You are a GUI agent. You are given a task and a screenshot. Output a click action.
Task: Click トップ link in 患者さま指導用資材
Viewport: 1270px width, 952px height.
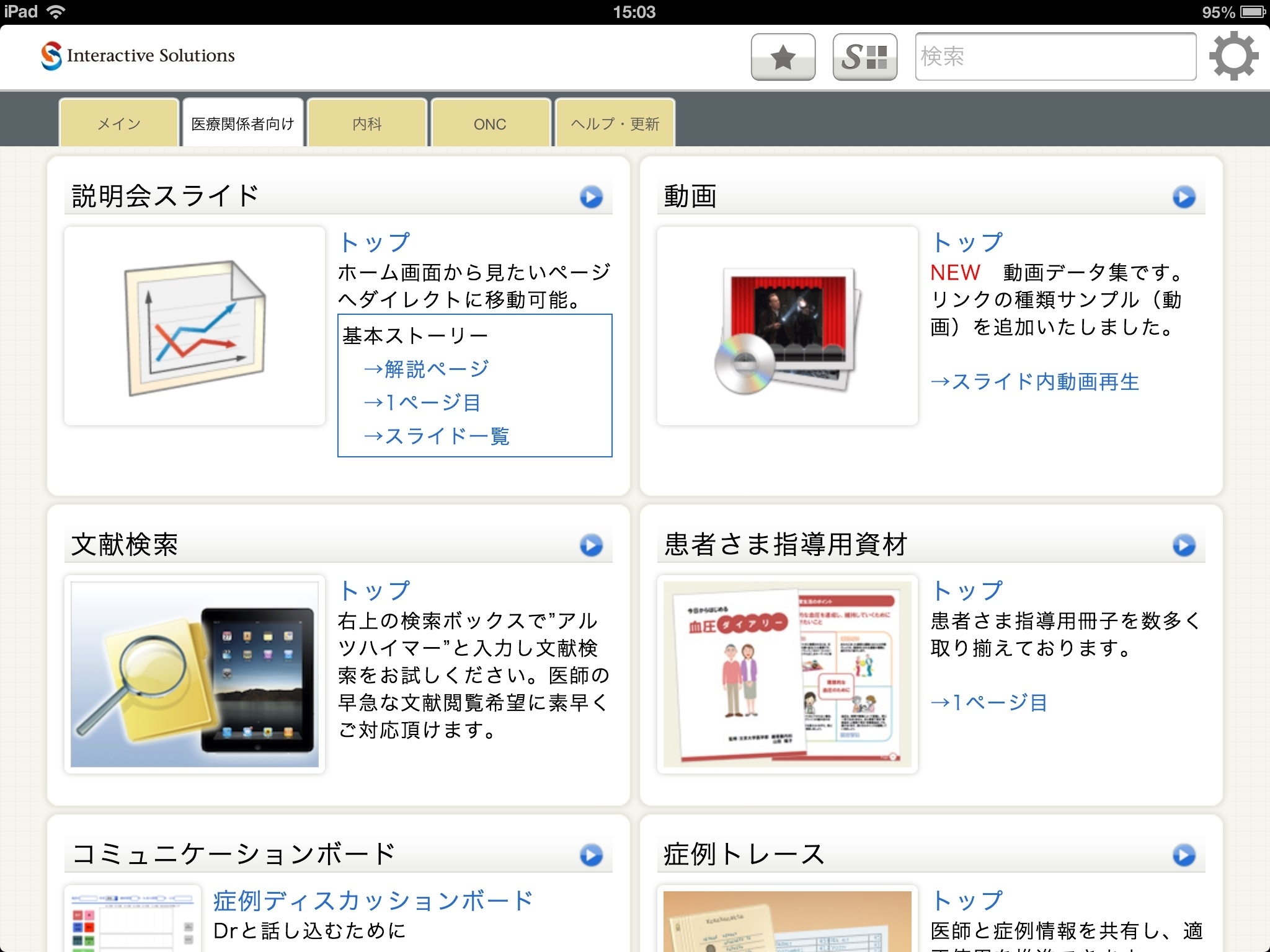click(x=967, y=590)
